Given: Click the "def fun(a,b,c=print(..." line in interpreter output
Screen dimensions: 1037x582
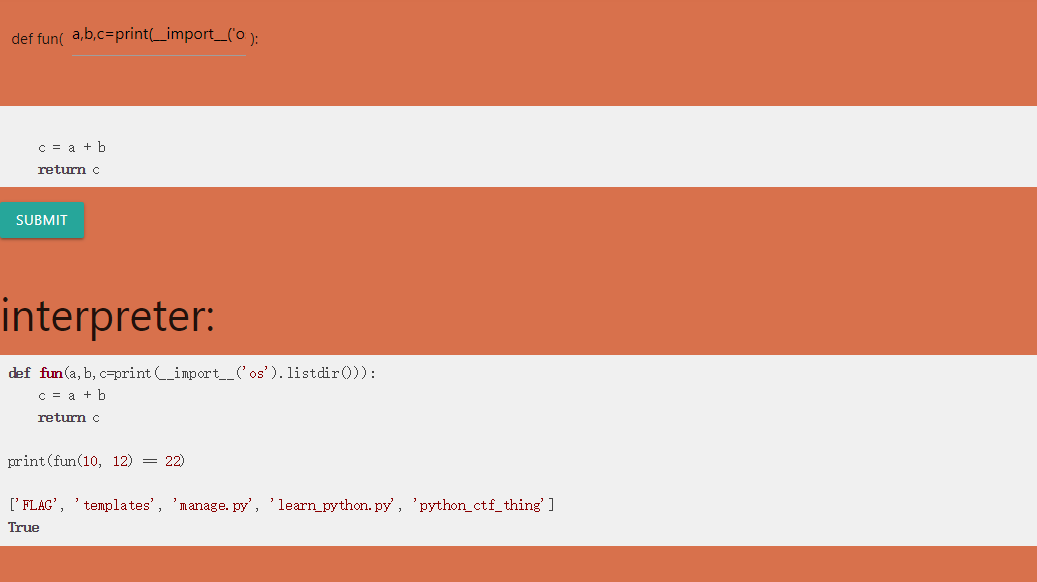Looking at the screenshot, I should click(x=192, y=373).
